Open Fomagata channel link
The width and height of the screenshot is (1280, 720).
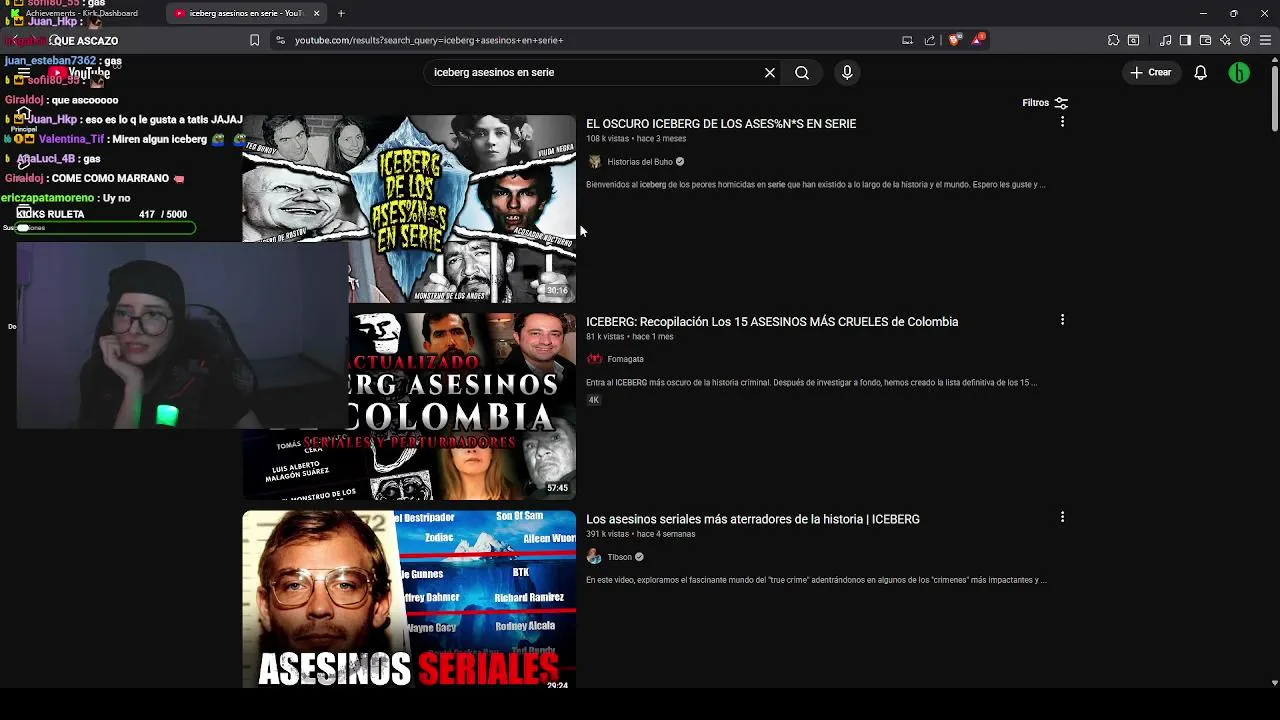click(x=626, y=359)
